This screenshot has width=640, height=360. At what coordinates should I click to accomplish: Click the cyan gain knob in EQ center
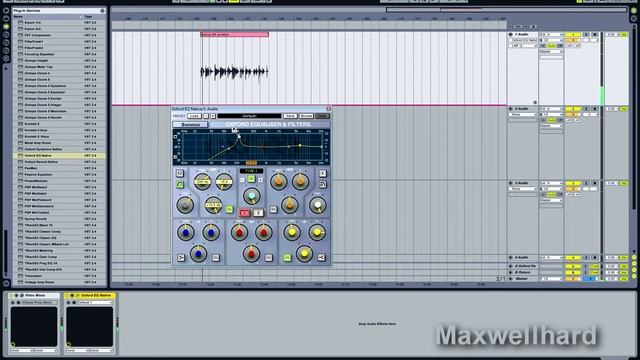click(252, 196)
